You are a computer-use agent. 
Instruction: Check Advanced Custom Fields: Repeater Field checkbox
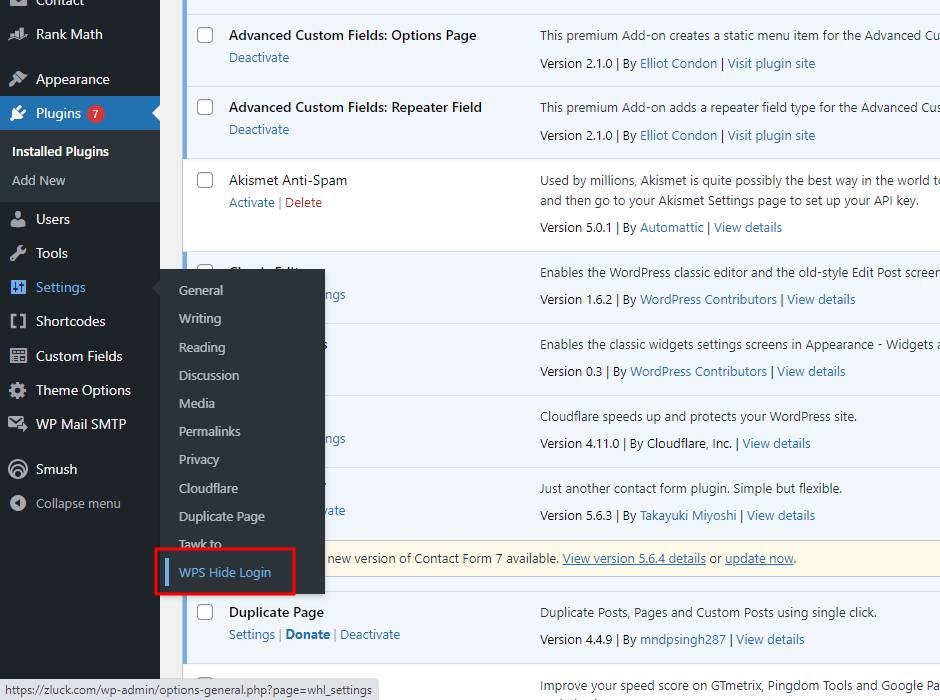point(205,107)
